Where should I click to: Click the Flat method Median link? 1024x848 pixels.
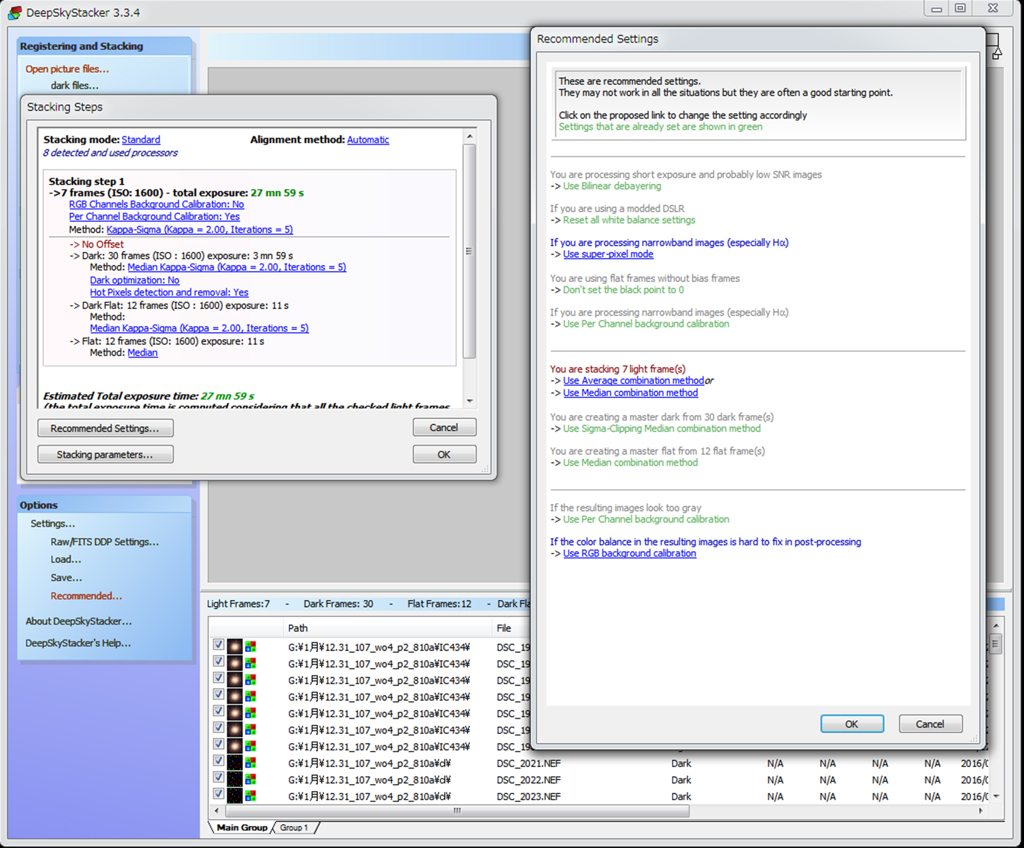(142, 353)
